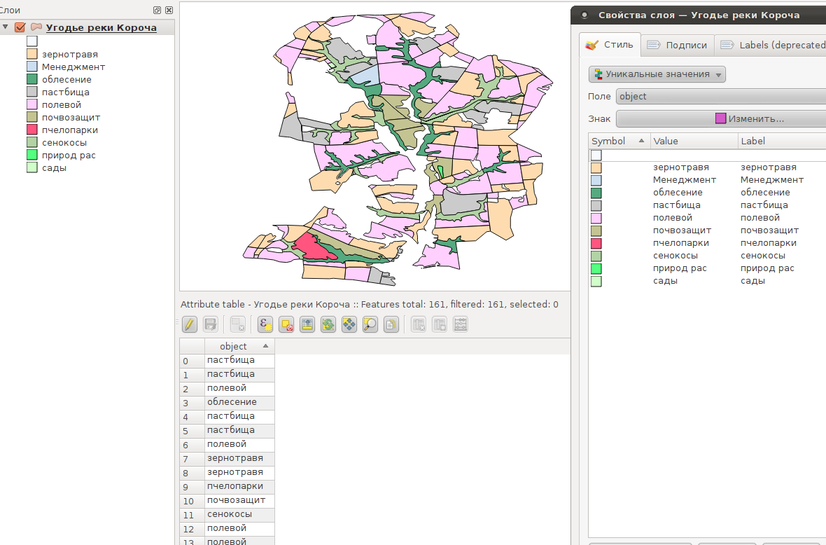This screenshot has width=826, height=545.
Task: Select the облесение row in symbol table
Action: click(677, 192)
